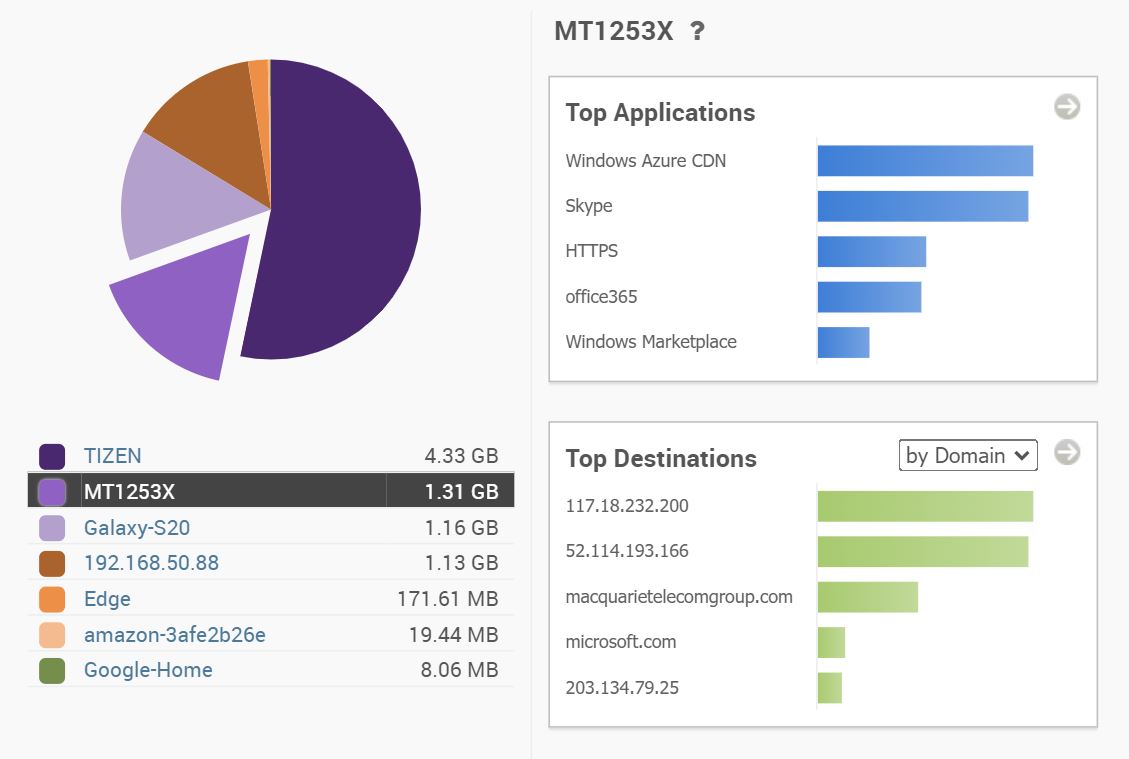Screen dimensions: 1129x759
Task: Click the Galaxy-S20 legend color swatch
Action: (52, 528)
